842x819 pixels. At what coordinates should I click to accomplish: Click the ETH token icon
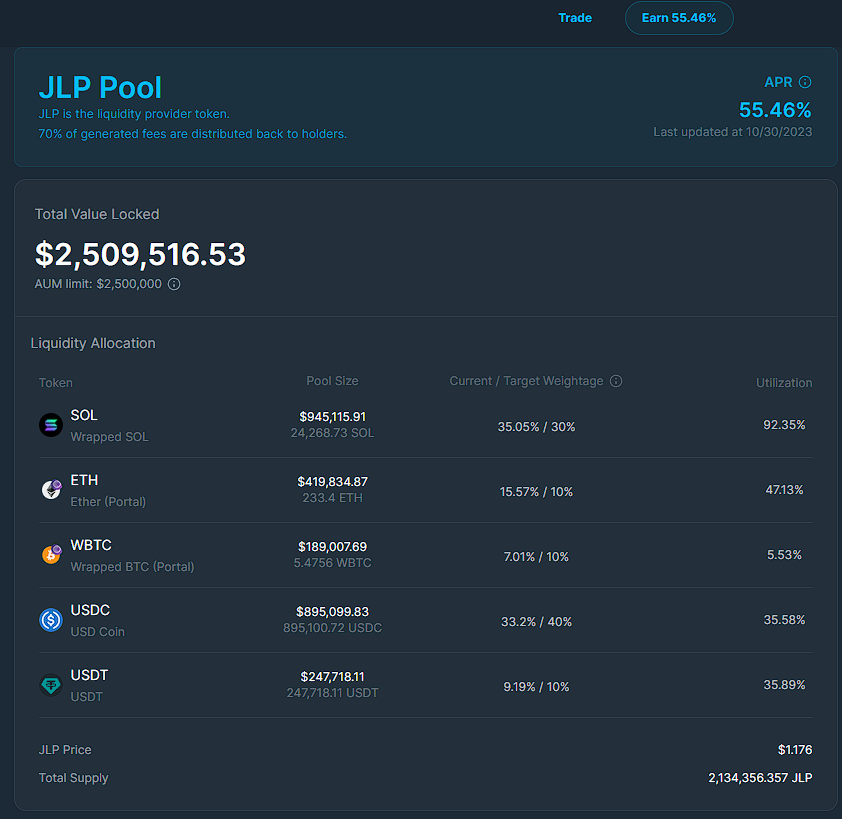pos(51,490)
